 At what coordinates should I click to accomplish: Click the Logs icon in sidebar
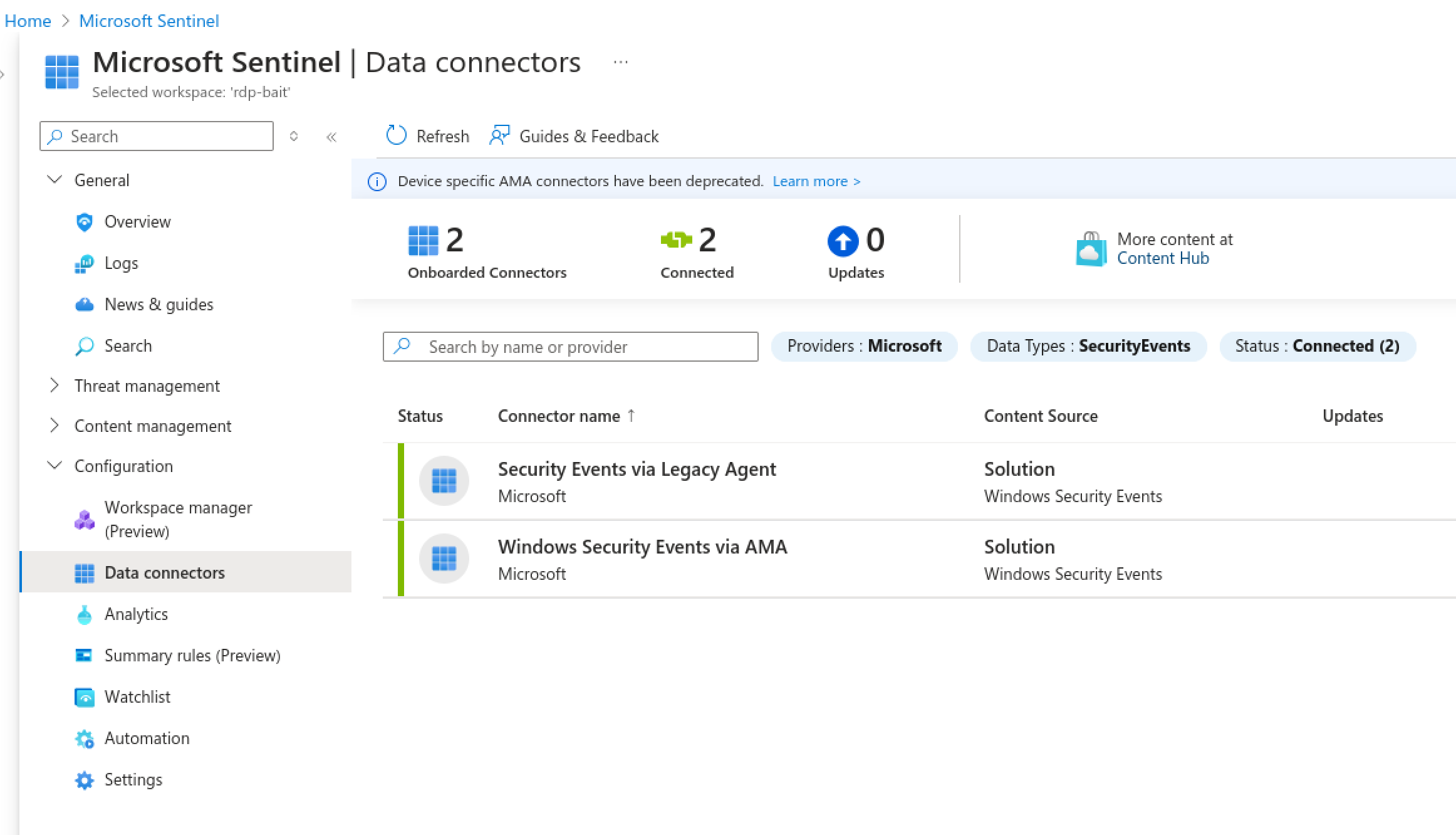click(x=84, y=263)
